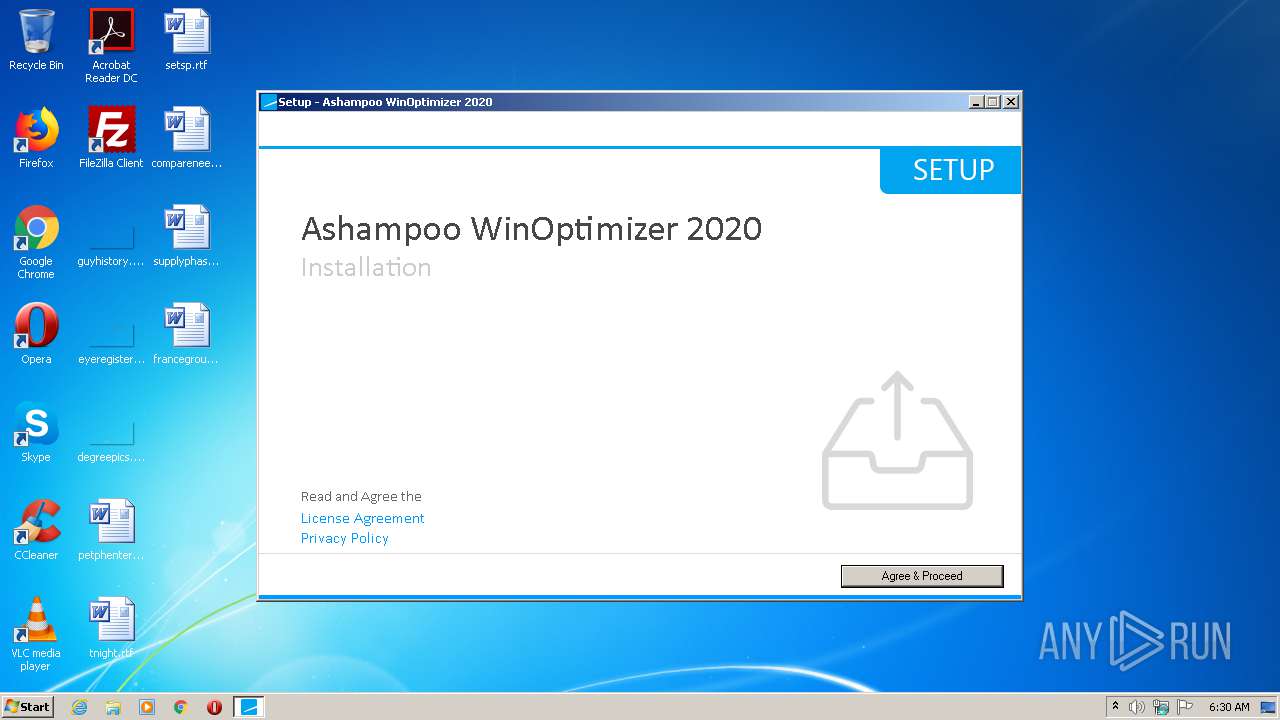Launch Chrome from the taskbar
This screenshot has height=720, width=1280.
[181, 707]
